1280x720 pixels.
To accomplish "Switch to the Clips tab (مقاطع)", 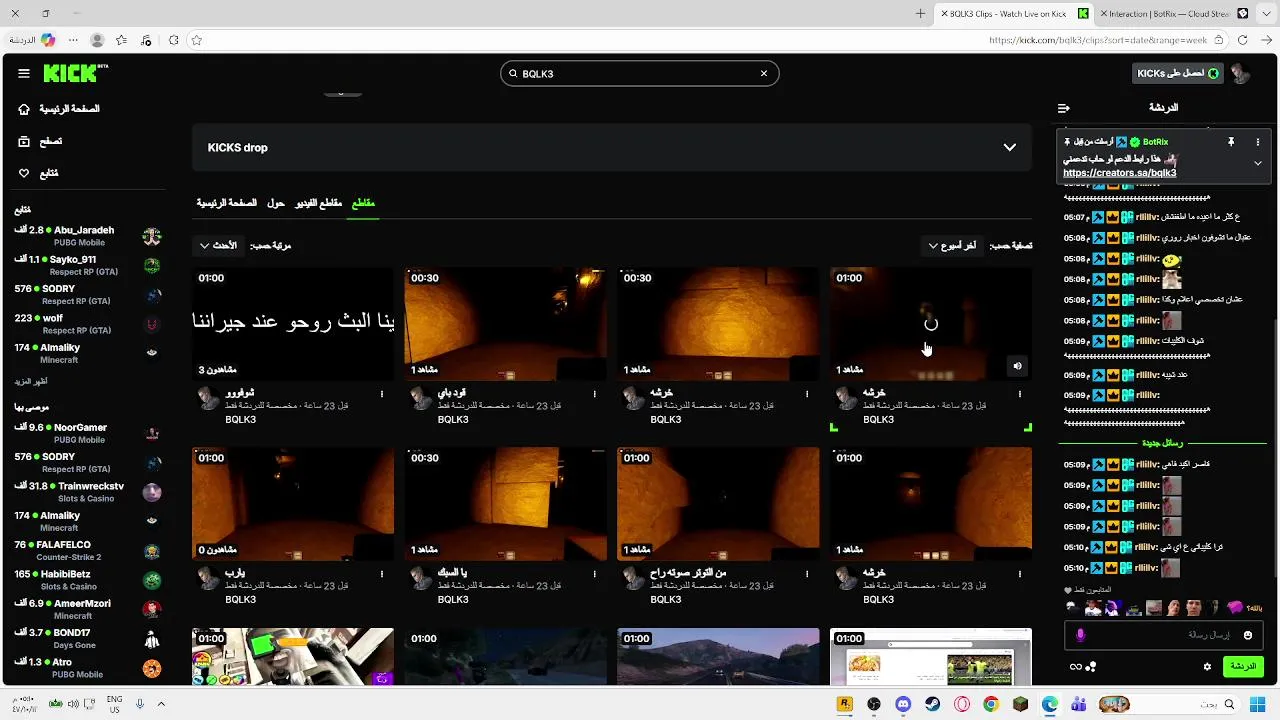I will click(363, 203).
